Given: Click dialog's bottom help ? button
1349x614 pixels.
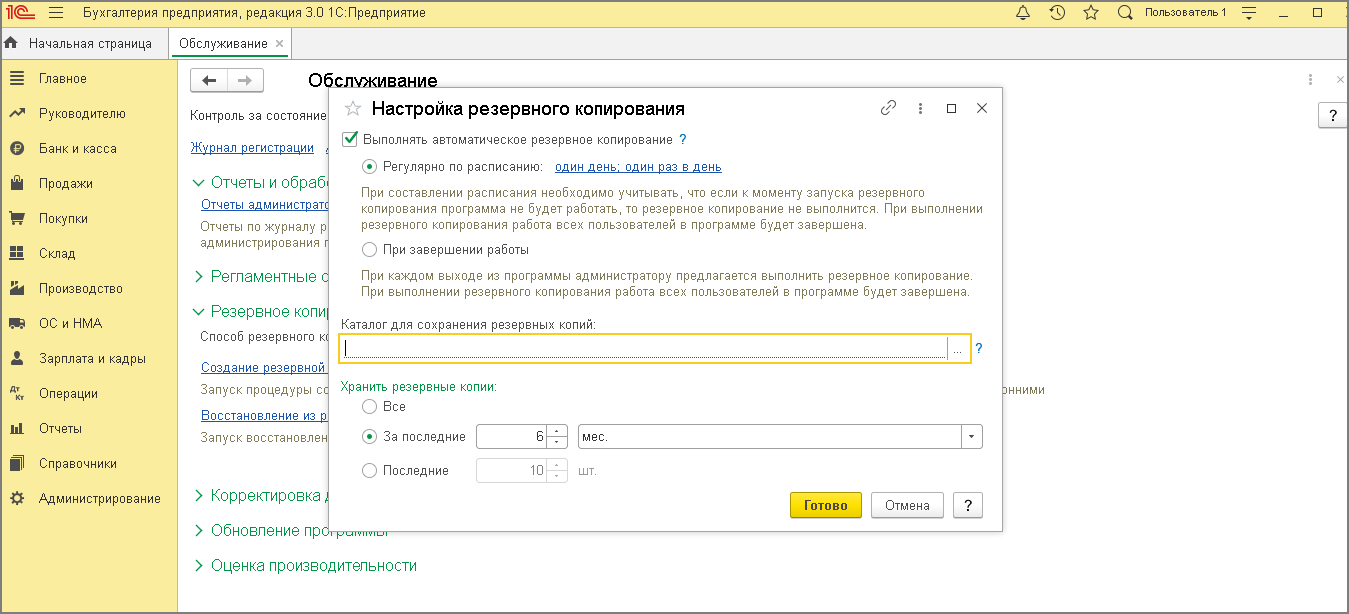Looking at the screenshot, I should (968, 505).
